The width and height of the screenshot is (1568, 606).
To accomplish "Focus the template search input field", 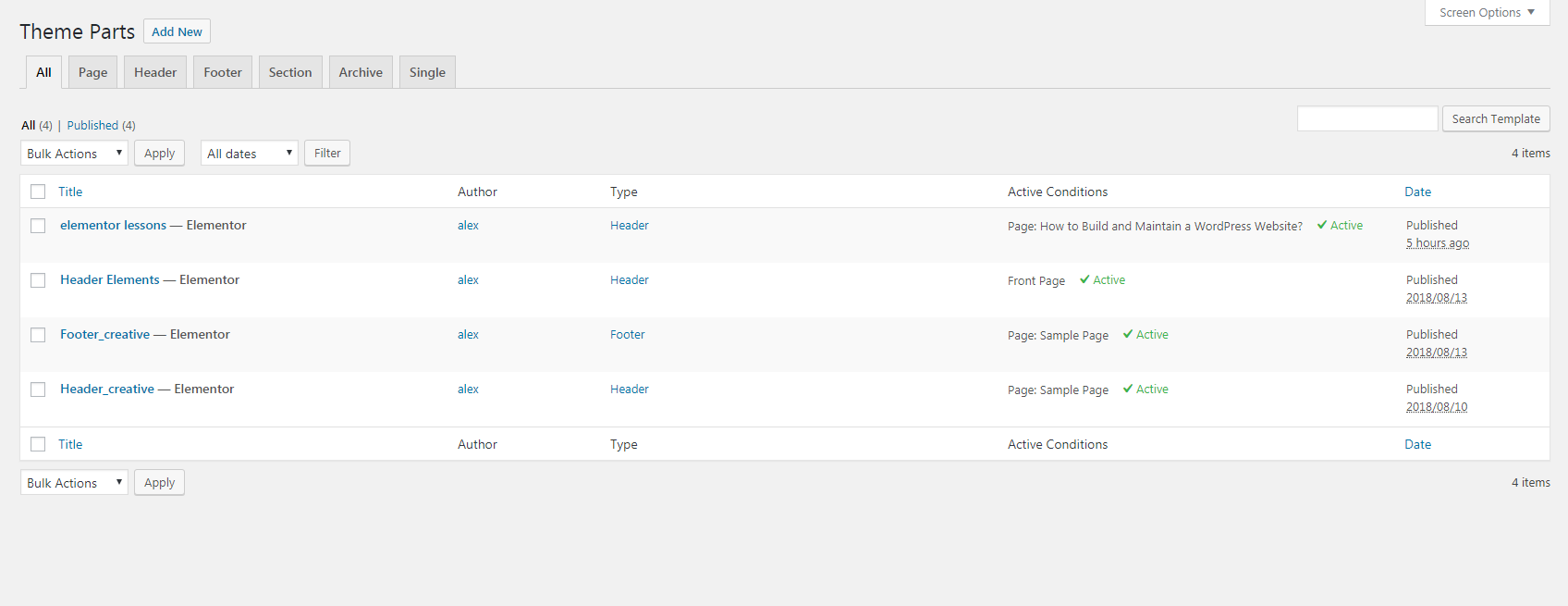I will pyautogui.click(x=1366, y=118).
